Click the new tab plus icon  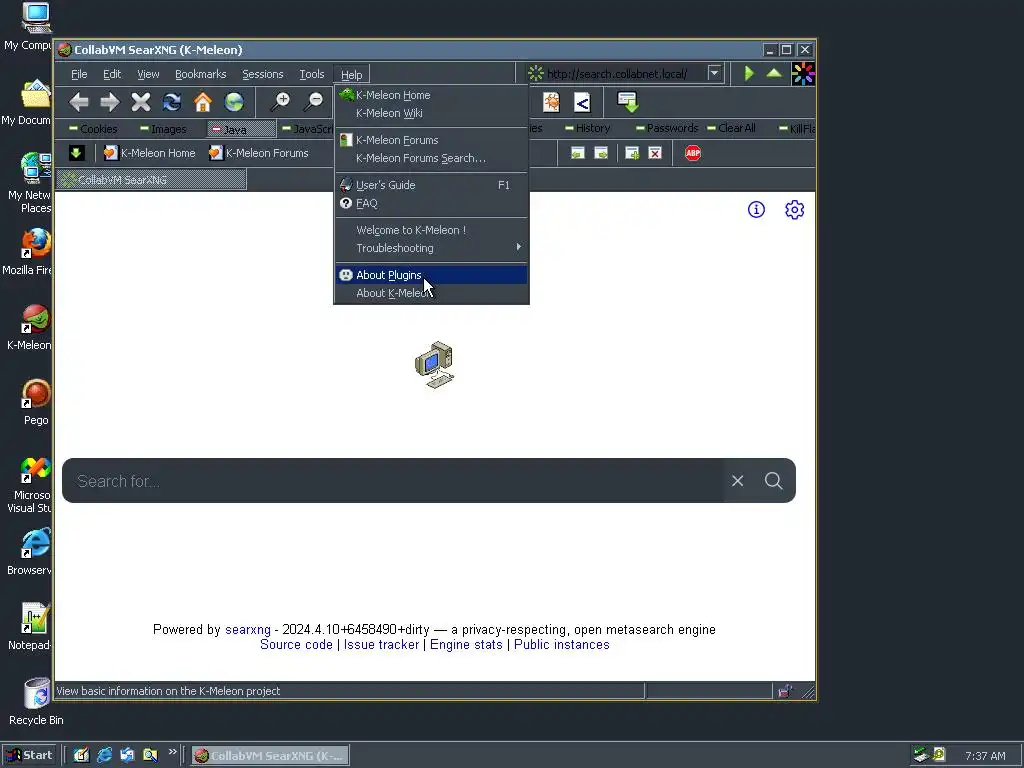[x=632, y=153]
